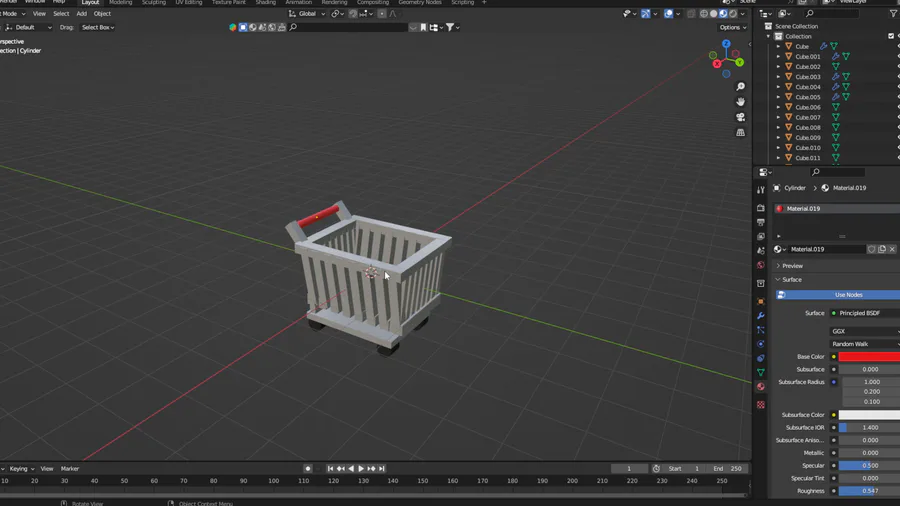Image resolution: width=900 pixels, height=506 pixels.
Task: Open the Modeling workspace tab
Action: (x=121, y=2)
